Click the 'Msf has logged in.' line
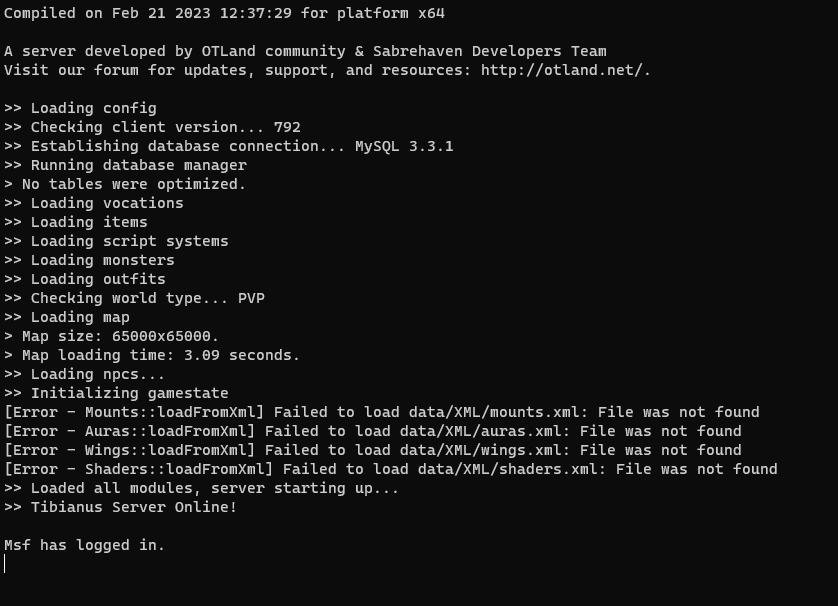Viewport: 838px width, 606px height. click(84, 545)
